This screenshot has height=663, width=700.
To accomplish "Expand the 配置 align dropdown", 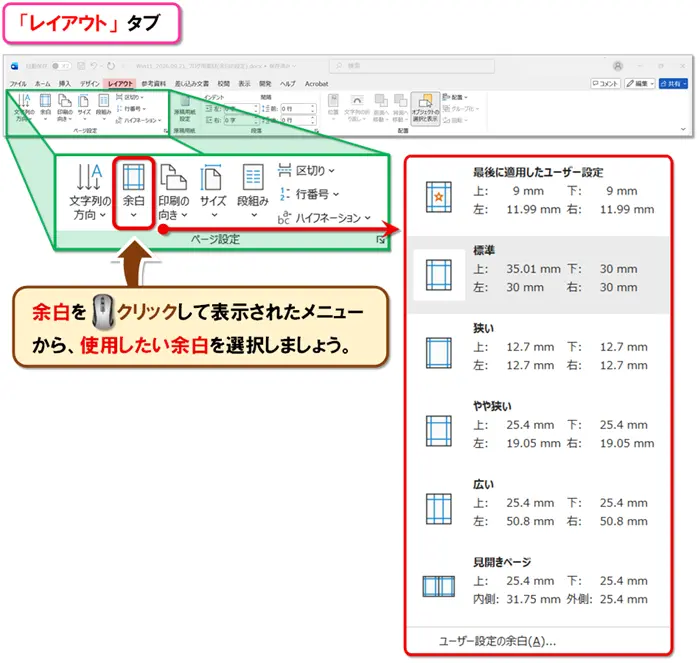I will (x=455, y=97).
